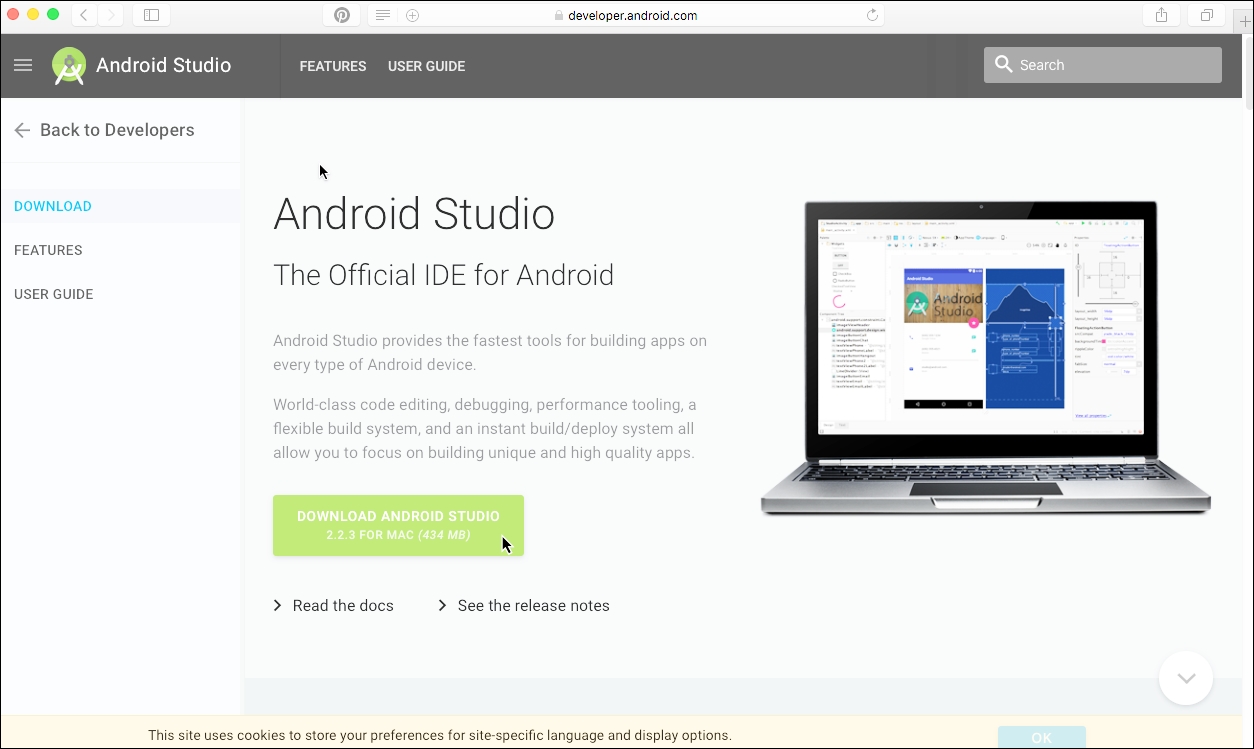
Task: Select FEATURES in the left sidebar
Action: tap(48, 250)
